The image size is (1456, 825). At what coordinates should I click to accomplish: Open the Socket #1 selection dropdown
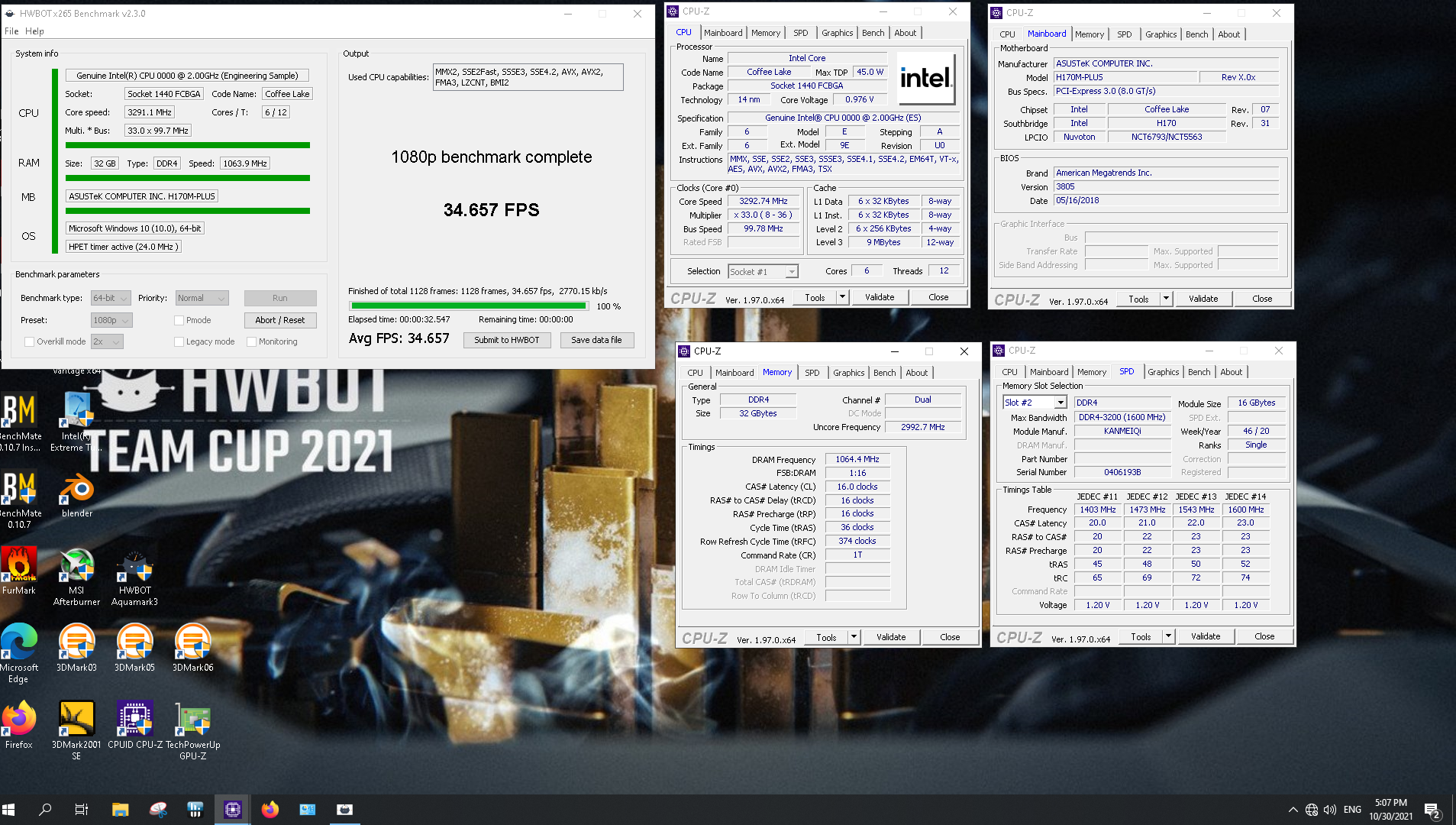point(763,271)
